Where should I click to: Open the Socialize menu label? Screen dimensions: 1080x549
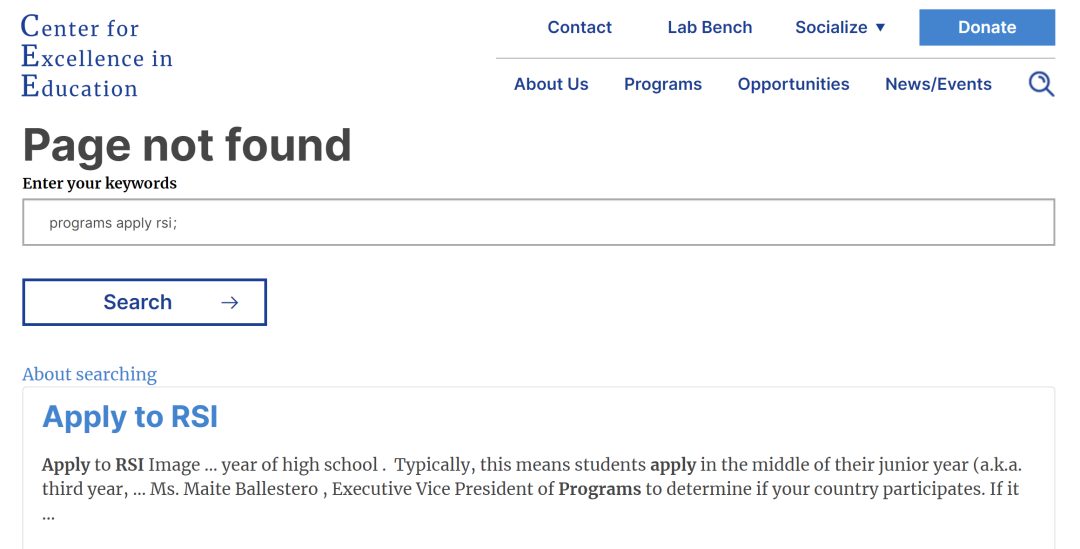(x=831, y=28)
